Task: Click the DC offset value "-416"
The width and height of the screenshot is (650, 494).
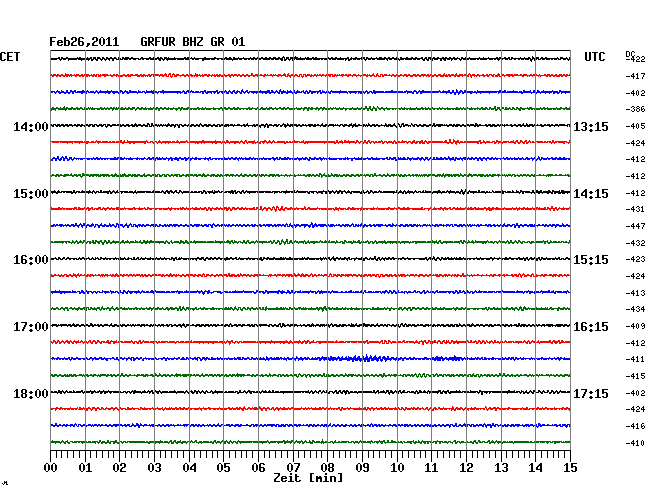Action: pyautogui.click(x=635, y=426)
